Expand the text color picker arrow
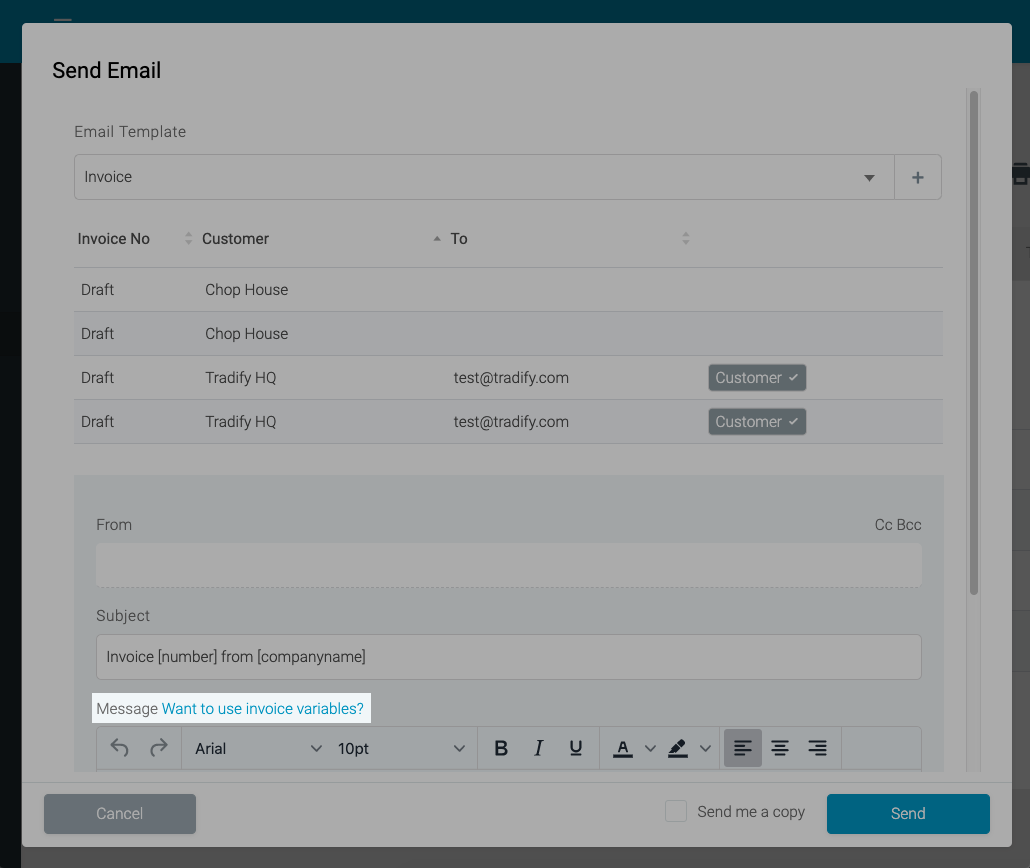This screenshot has height=868, width=1030. point(650,748)
